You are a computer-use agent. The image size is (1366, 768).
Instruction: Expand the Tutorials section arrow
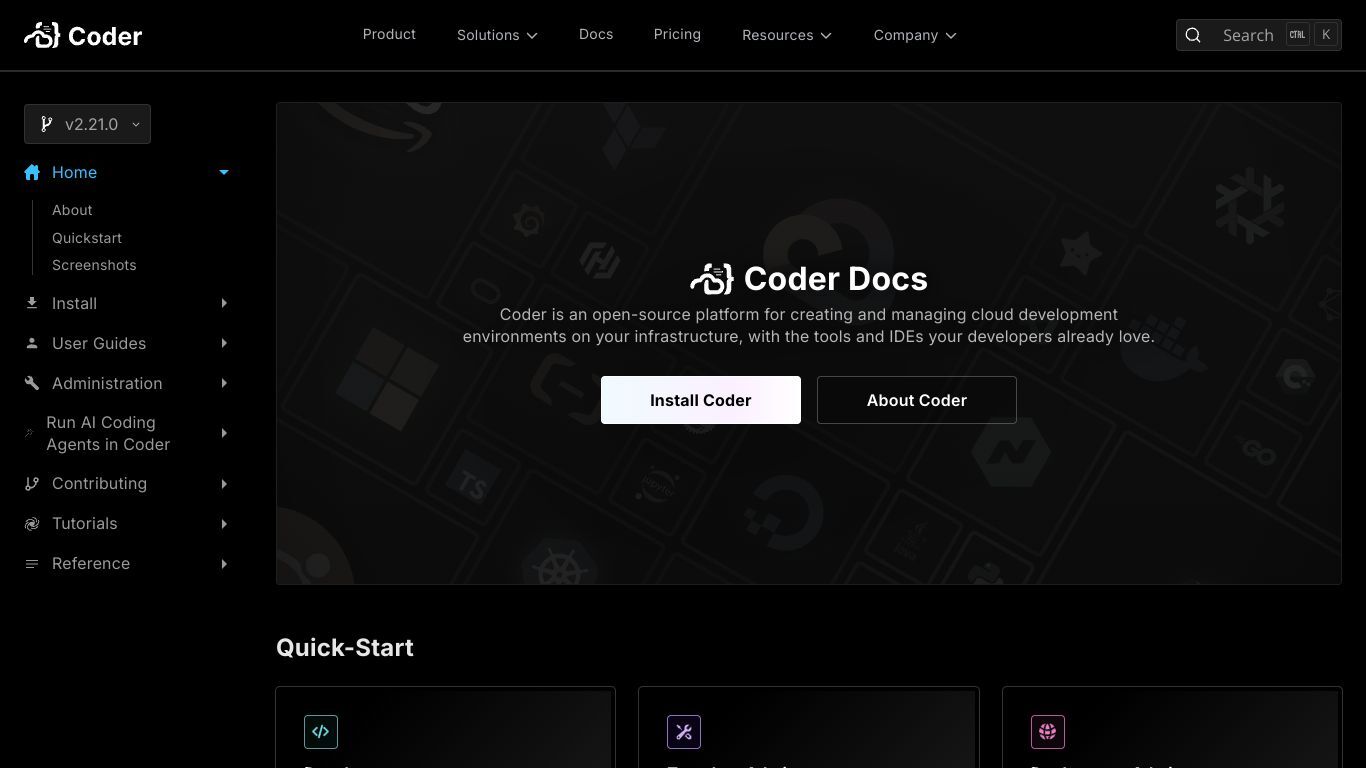coord(224,523)
